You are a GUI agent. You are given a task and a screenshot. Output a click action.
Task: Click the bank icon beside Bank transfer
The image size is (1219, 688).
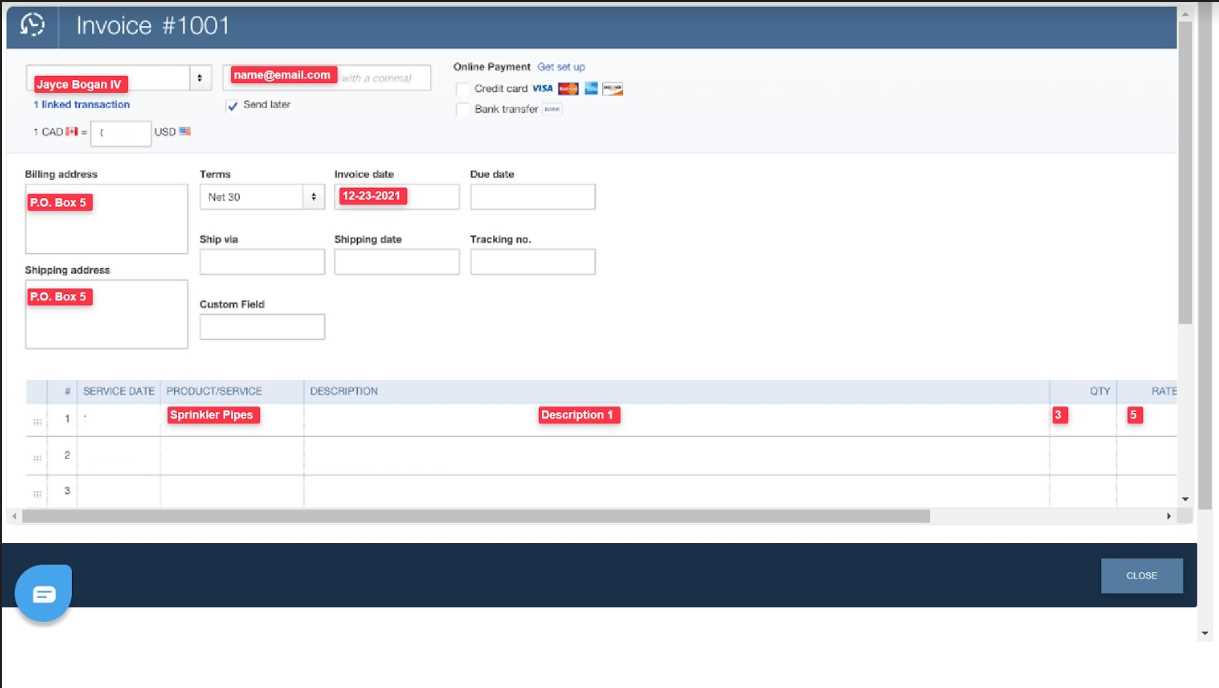552,109
